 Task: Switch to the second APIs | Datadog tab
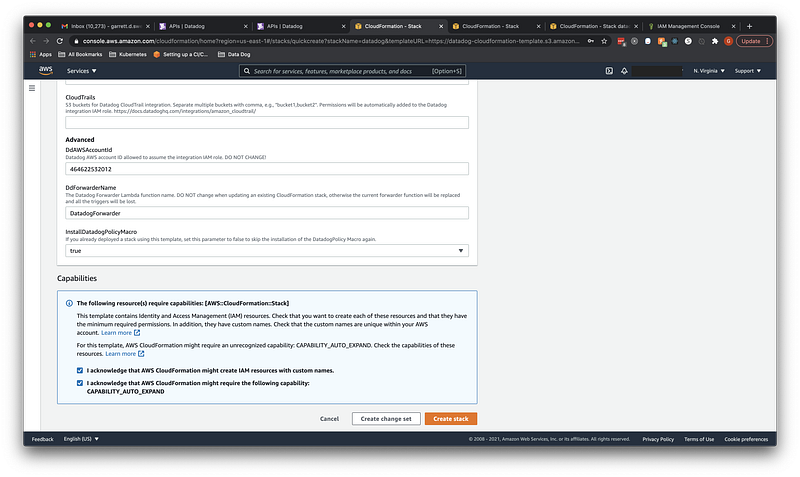tap(301, 26)
